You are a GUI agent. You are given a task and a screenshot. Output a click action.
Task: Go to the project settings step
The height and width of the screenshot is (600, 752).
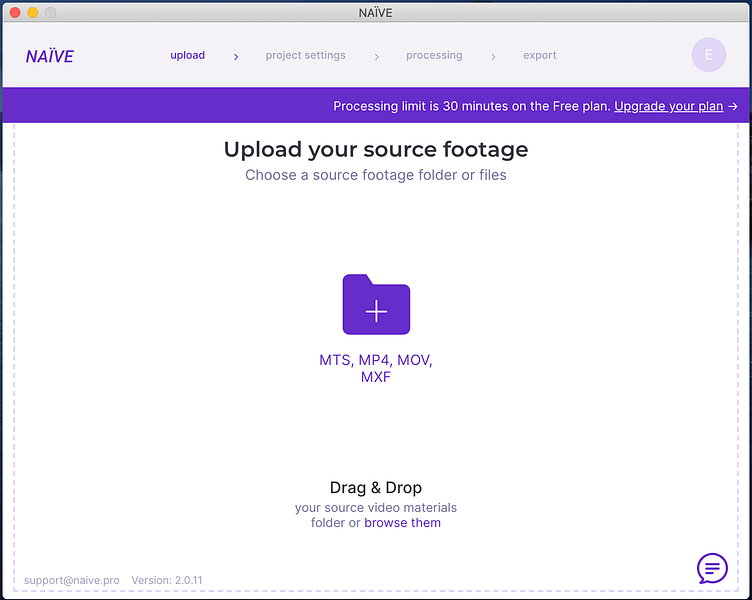tap(306, 55)
